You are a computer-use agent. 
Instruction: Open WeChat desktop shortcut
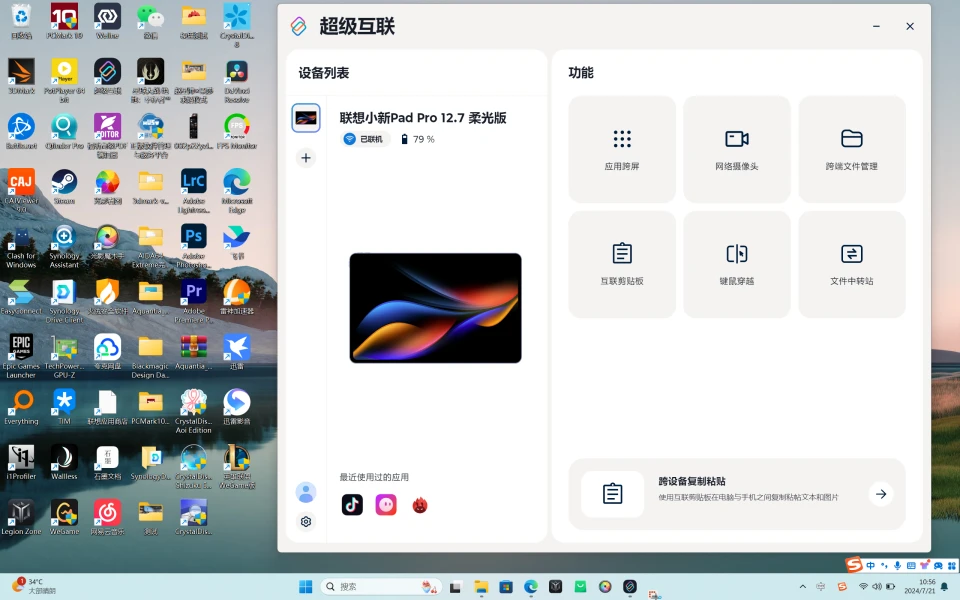click(151, 21)
